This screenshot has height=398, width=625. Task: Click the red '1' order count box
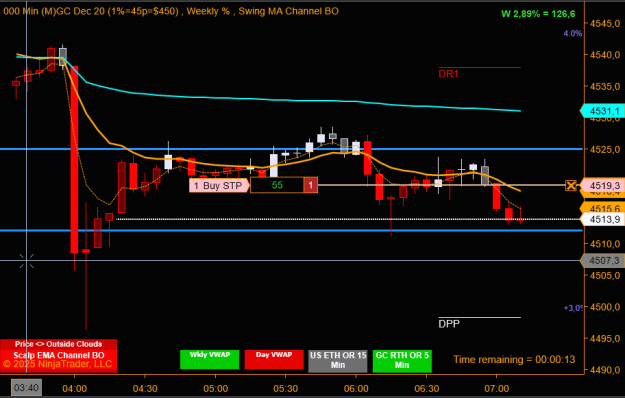click(x=311, y=185)
